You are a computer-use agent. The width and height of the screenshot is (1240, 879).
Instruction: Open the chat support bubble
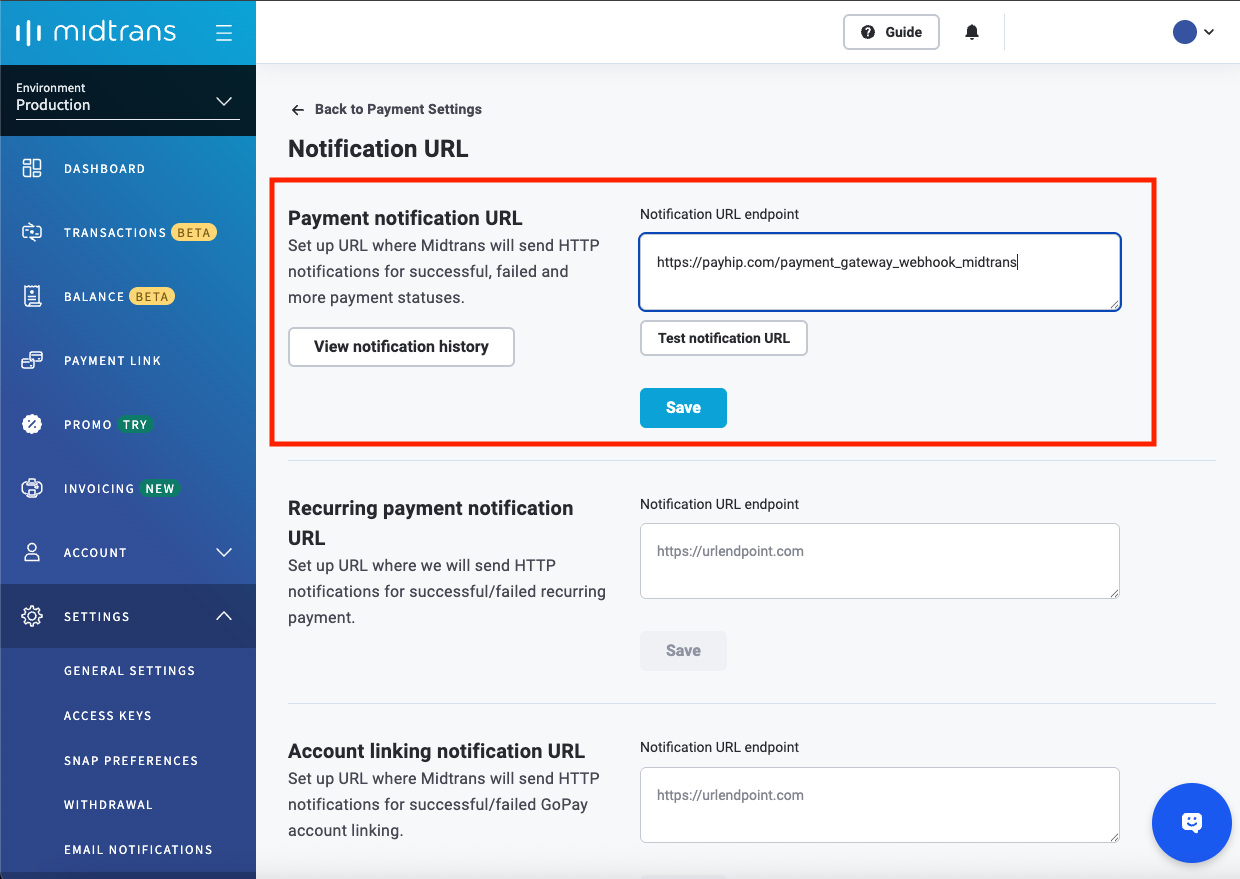1192,823
